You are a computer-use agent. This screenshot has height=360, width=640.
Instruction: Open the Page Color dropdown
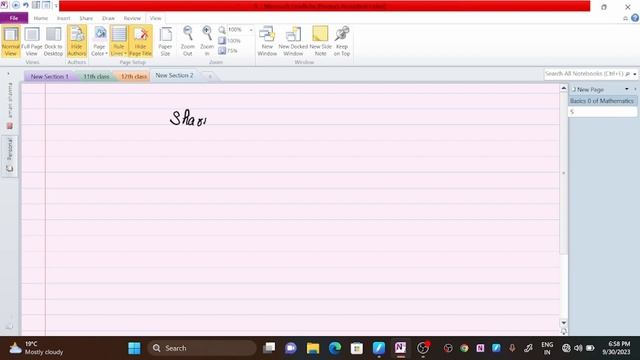coord(99,41)
